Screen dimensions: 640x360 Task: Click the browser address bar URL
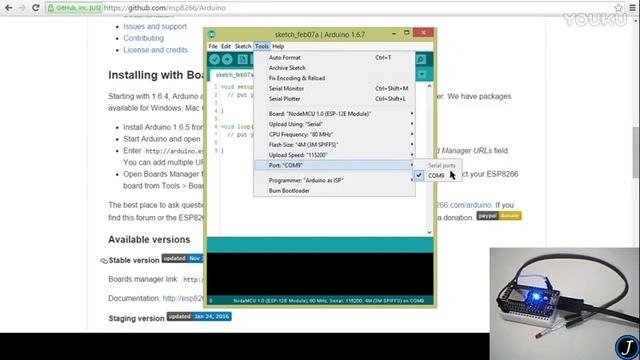[164, 8]
